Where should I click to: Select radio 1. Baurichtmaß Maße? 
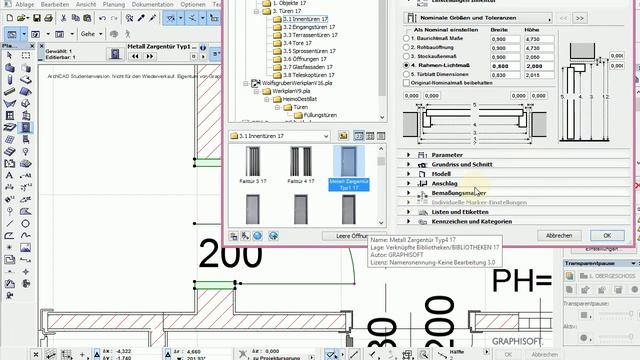406,38
